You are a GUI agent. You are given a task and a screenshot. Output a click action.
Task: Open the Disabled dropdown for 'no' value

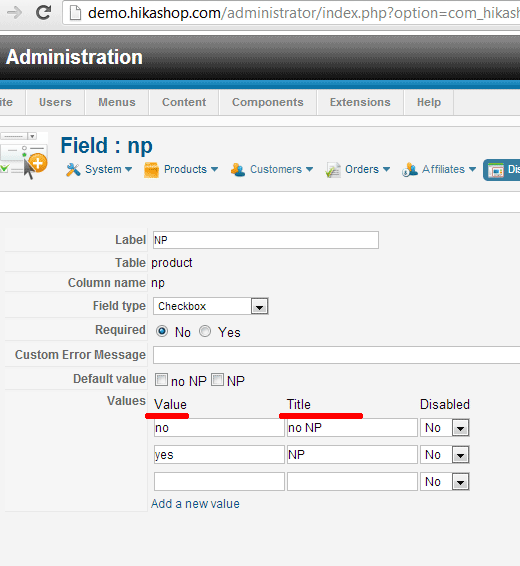click(x=445, y=428)
